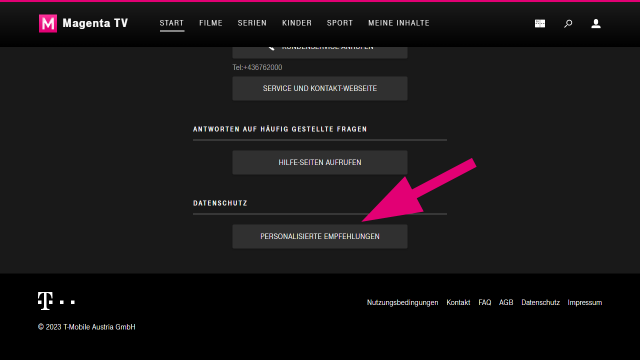Open the FILME menu item
Image resolution: width=640 pixels, height=360 pixels.
[211, 23]
